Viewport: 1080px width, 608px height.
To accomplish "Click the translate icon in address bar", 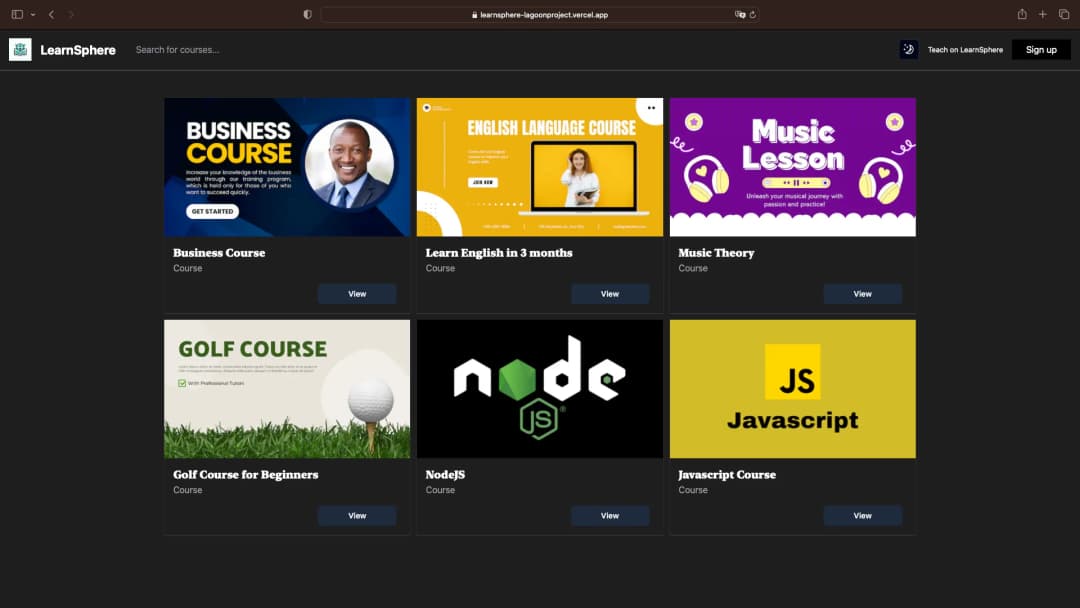I will (x=740, y=15).
